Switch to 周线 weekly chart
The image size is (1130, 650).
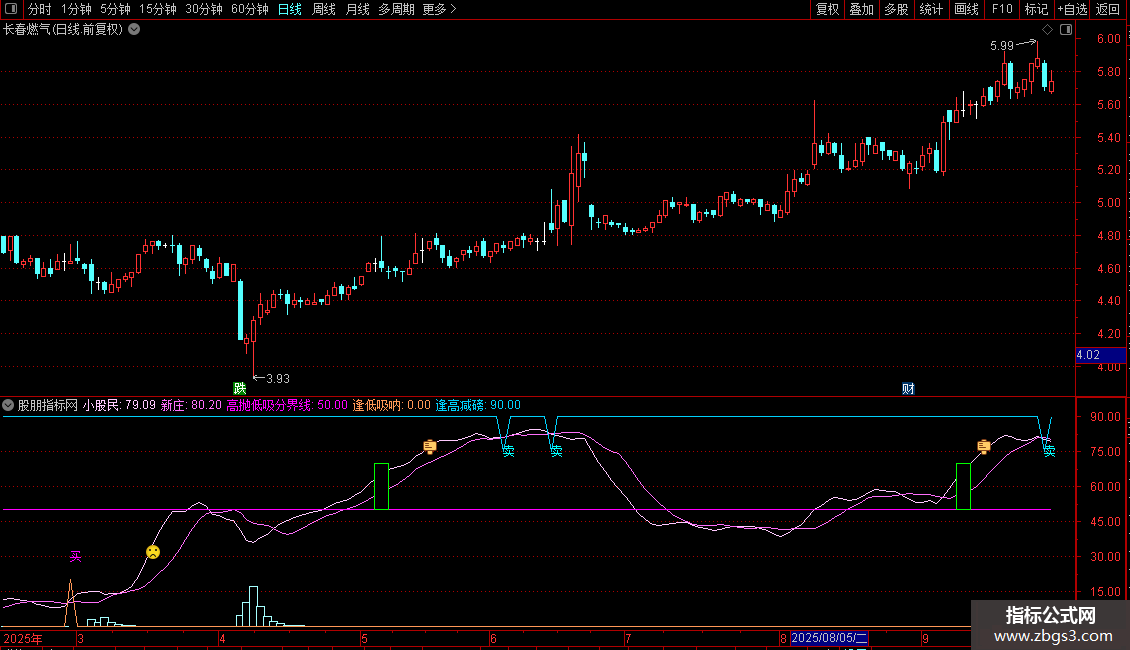click(x=324, y=9)
